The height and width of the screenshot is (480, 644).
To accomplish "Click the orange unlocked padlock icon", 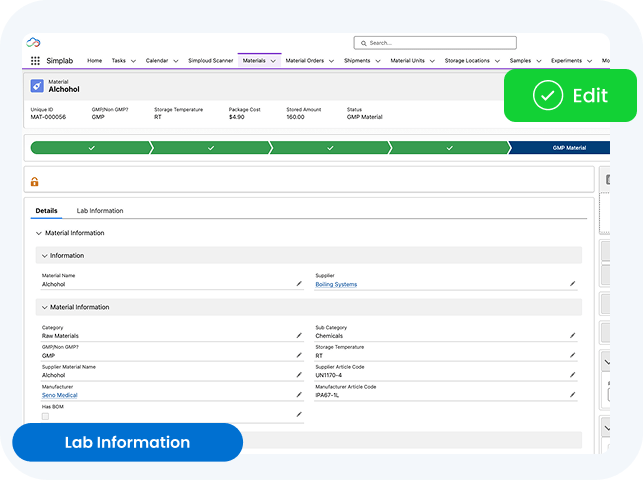I will [35, 182].
